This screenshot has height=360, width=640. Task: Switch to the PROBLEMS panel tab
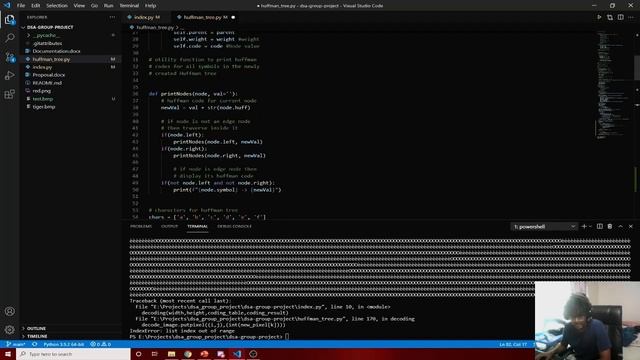[141, 226]
